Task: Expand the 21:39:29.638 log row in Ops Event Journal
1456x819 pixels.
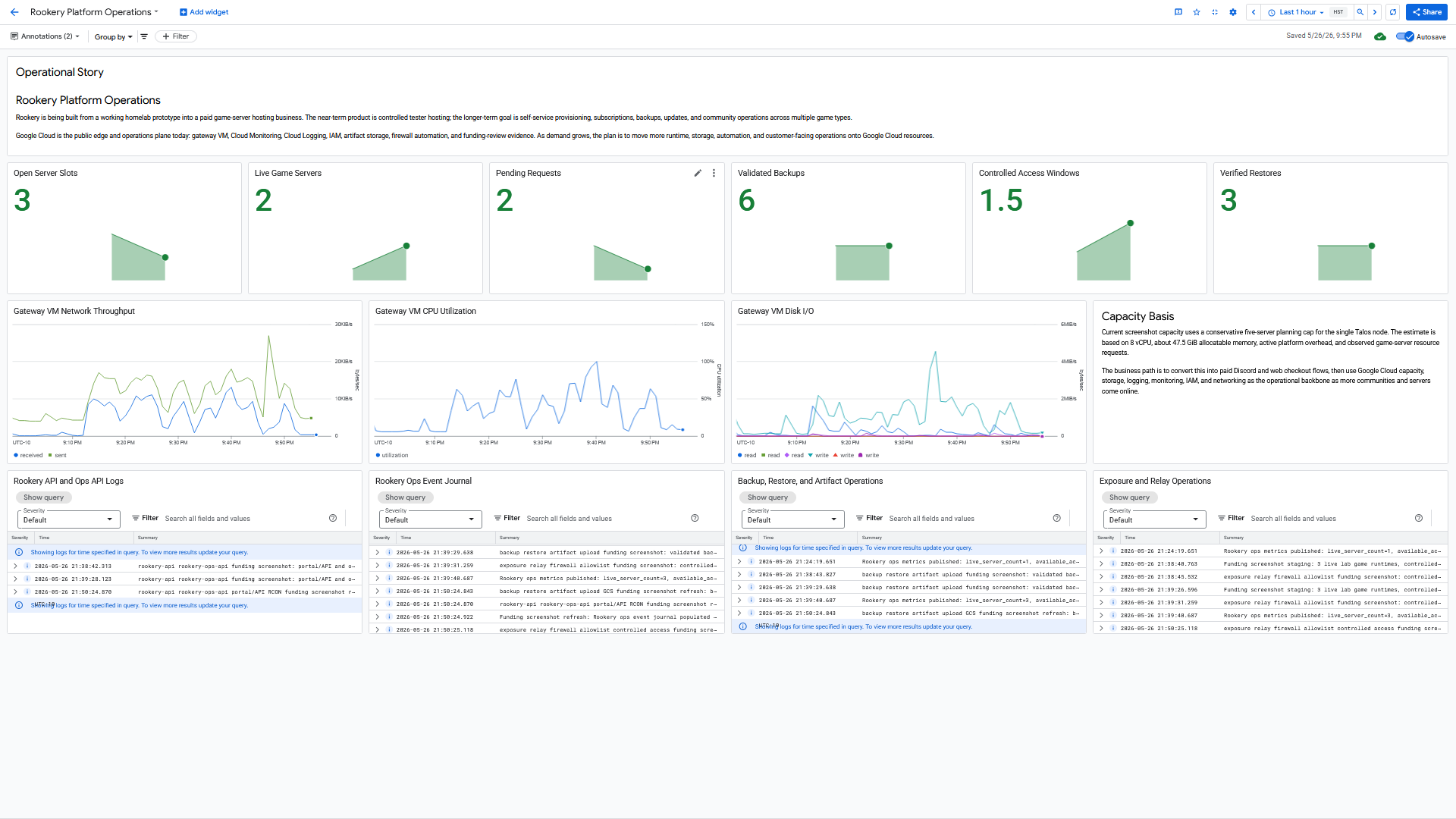Action: coord(377,552)
